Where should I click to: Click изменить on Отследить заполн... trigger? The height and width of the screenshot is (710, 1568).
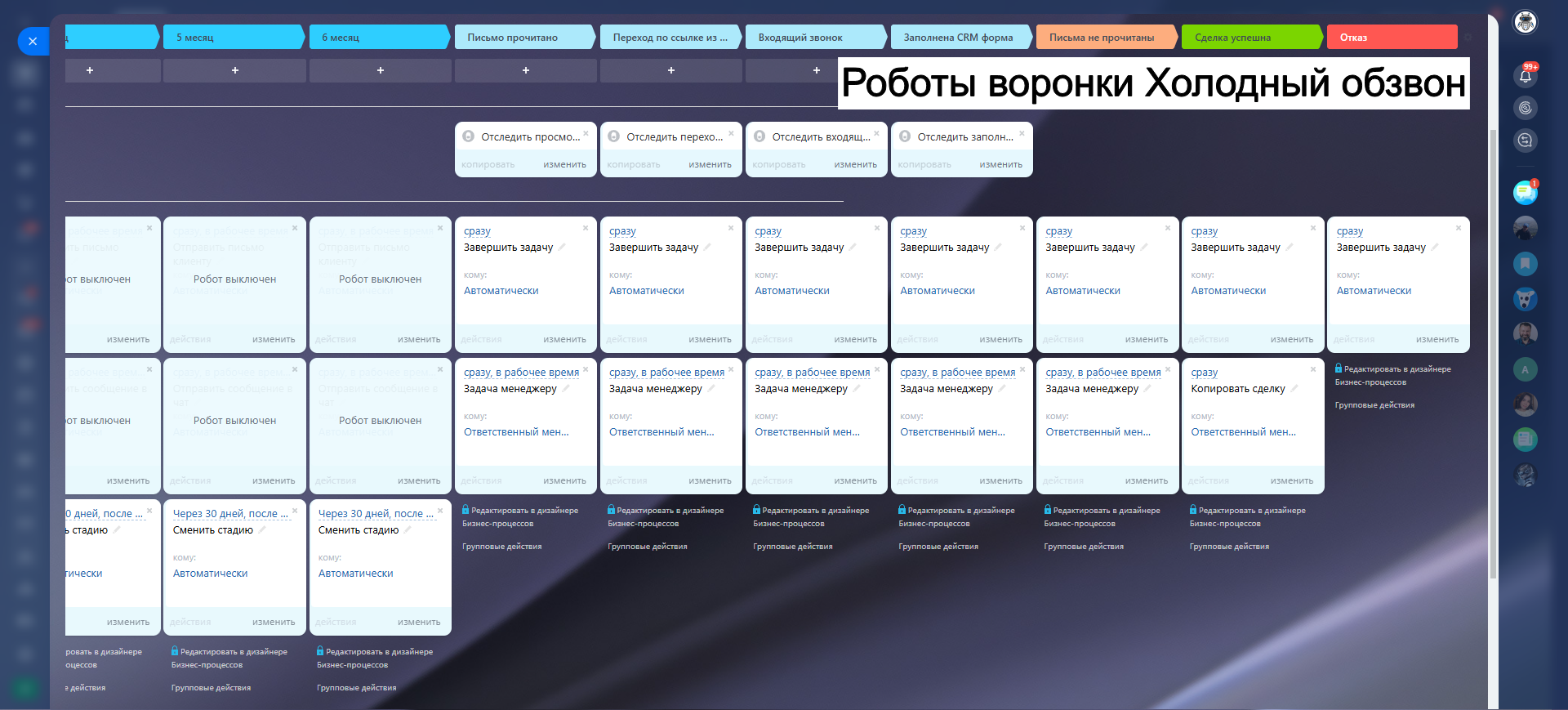pyautogui.click(x=1000, y=164)
